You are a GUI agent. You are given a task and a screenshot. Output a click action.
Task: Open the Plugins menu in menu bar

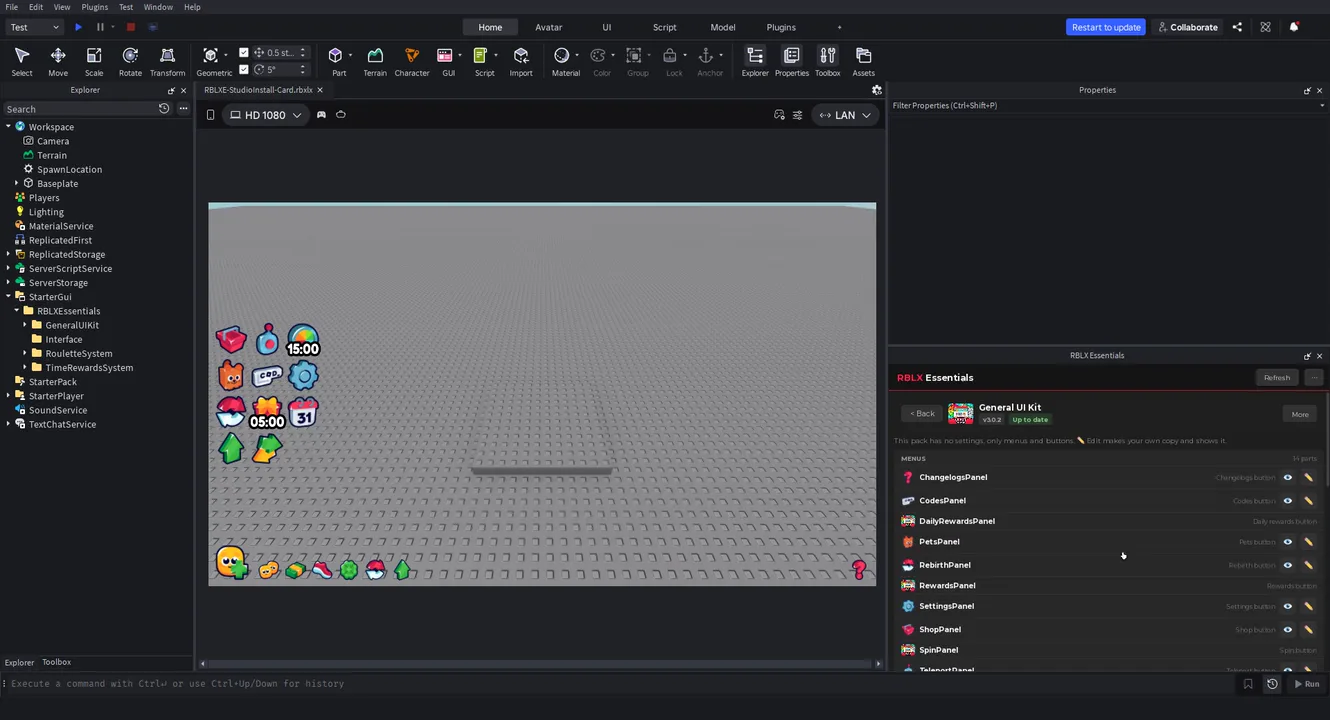95,7
